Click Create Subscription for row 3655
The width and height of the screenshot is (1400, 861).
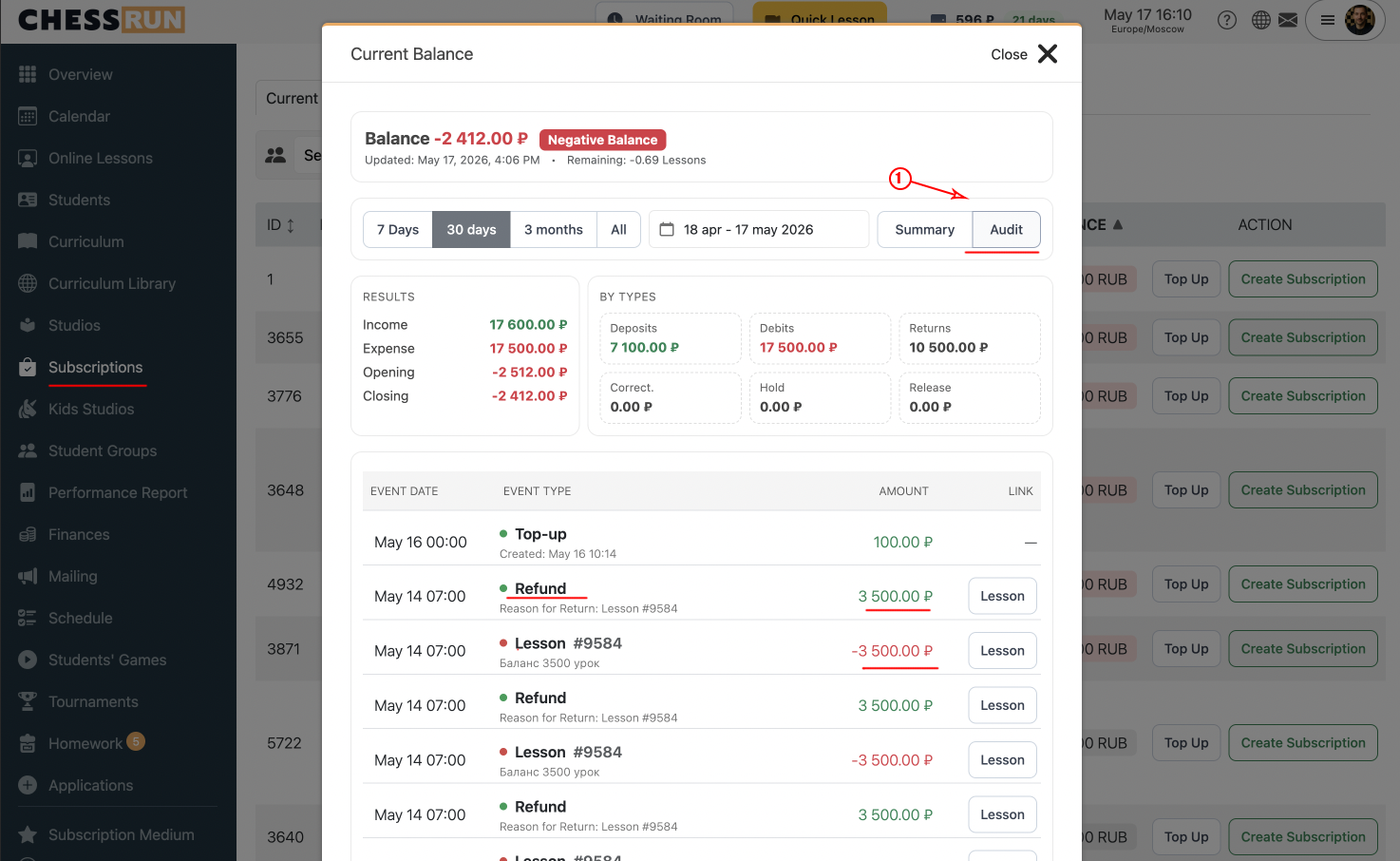tap(1303, 337)
